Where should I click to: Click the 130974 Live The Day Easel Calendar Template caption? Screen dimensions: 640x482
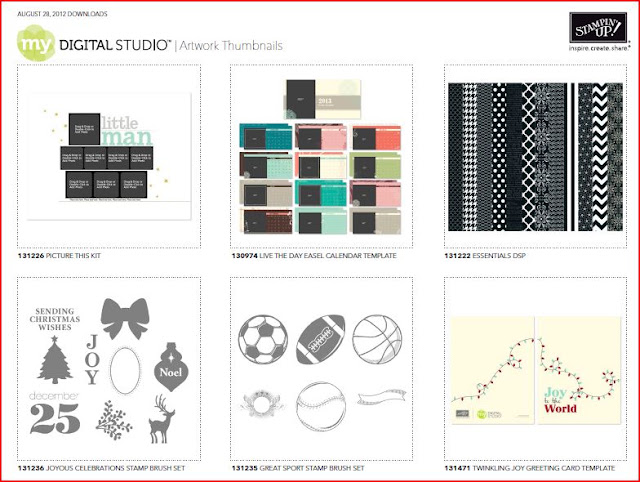coord(314,255)
